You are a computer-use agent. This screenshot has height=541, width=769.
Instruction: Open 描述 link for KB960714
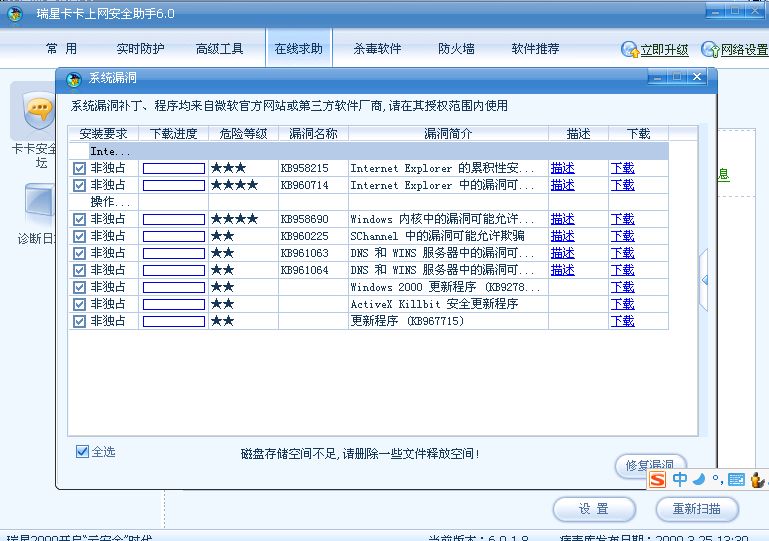(563, 185)
